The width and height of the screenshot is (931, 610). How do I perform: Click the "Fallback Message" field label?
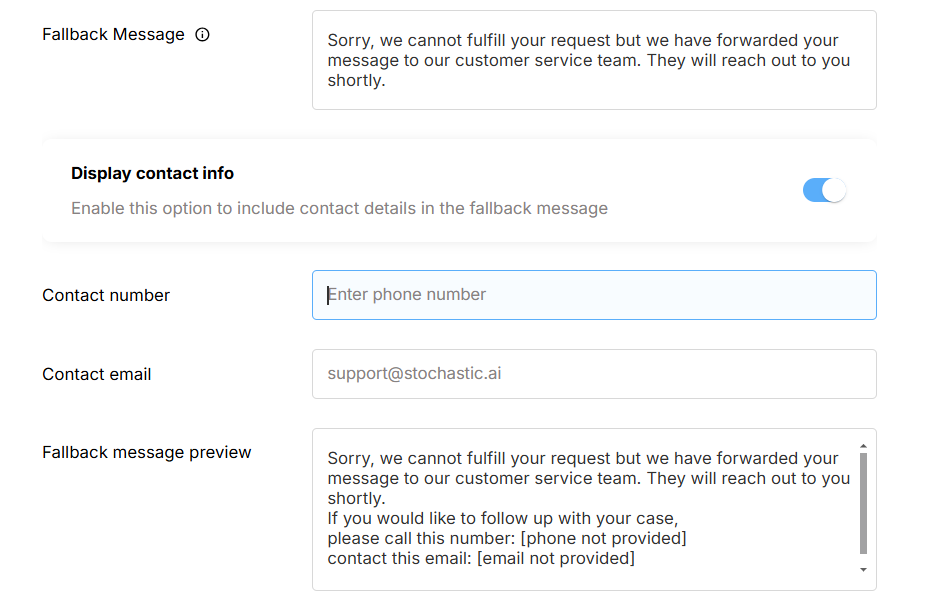coord(113,35)
